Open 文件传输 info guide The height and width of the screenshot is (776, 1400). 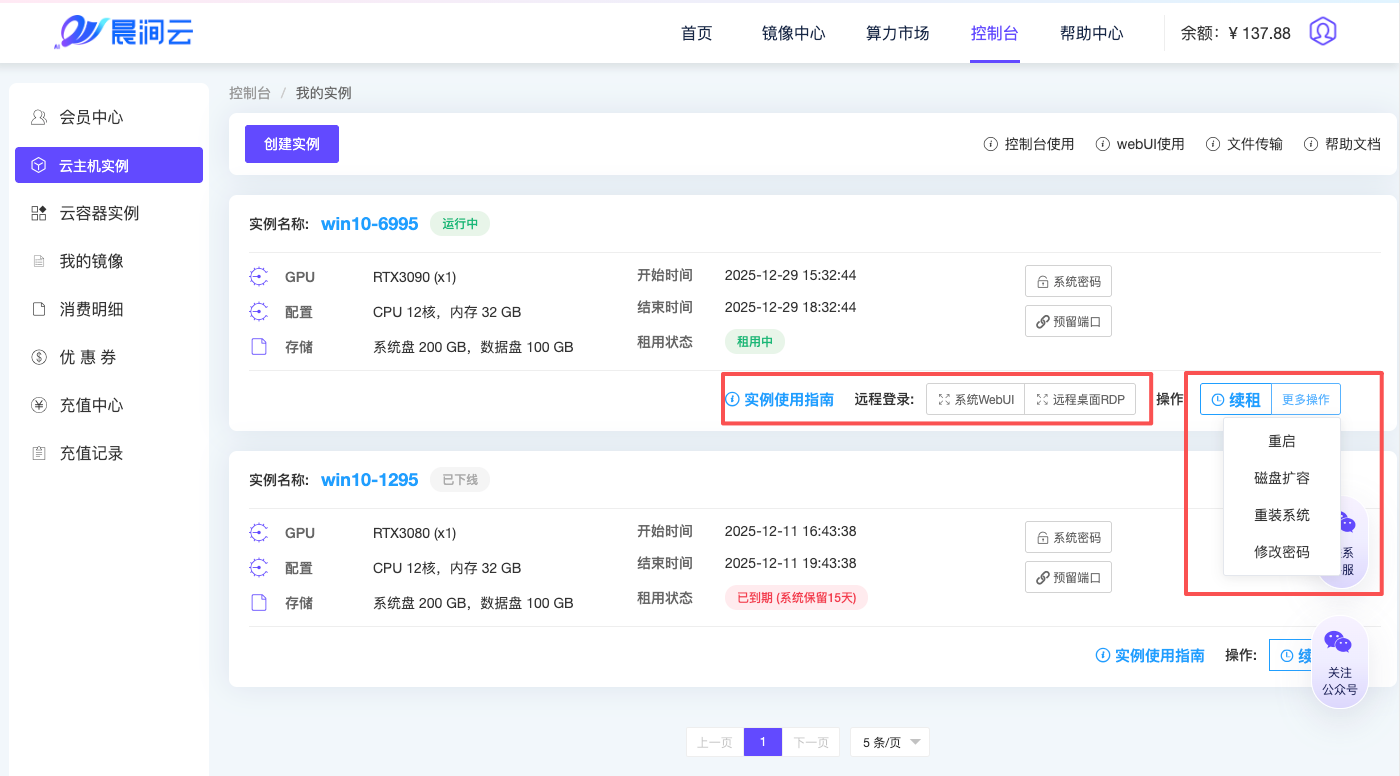point(1244,144)
